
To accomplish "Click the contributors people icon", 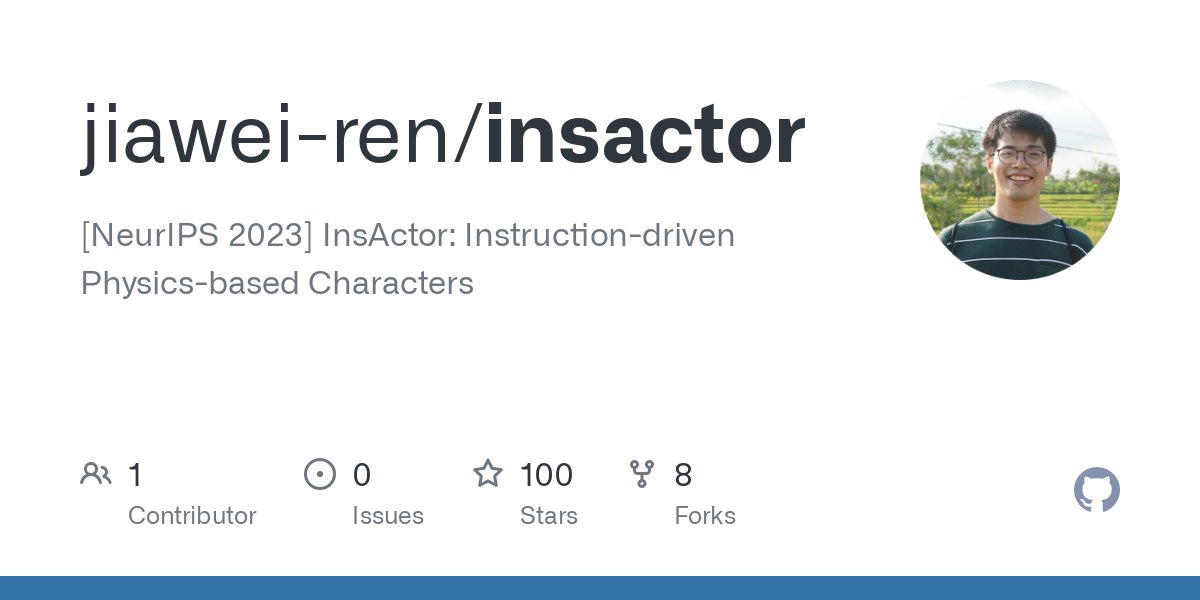I will click(x=96, y=474).
